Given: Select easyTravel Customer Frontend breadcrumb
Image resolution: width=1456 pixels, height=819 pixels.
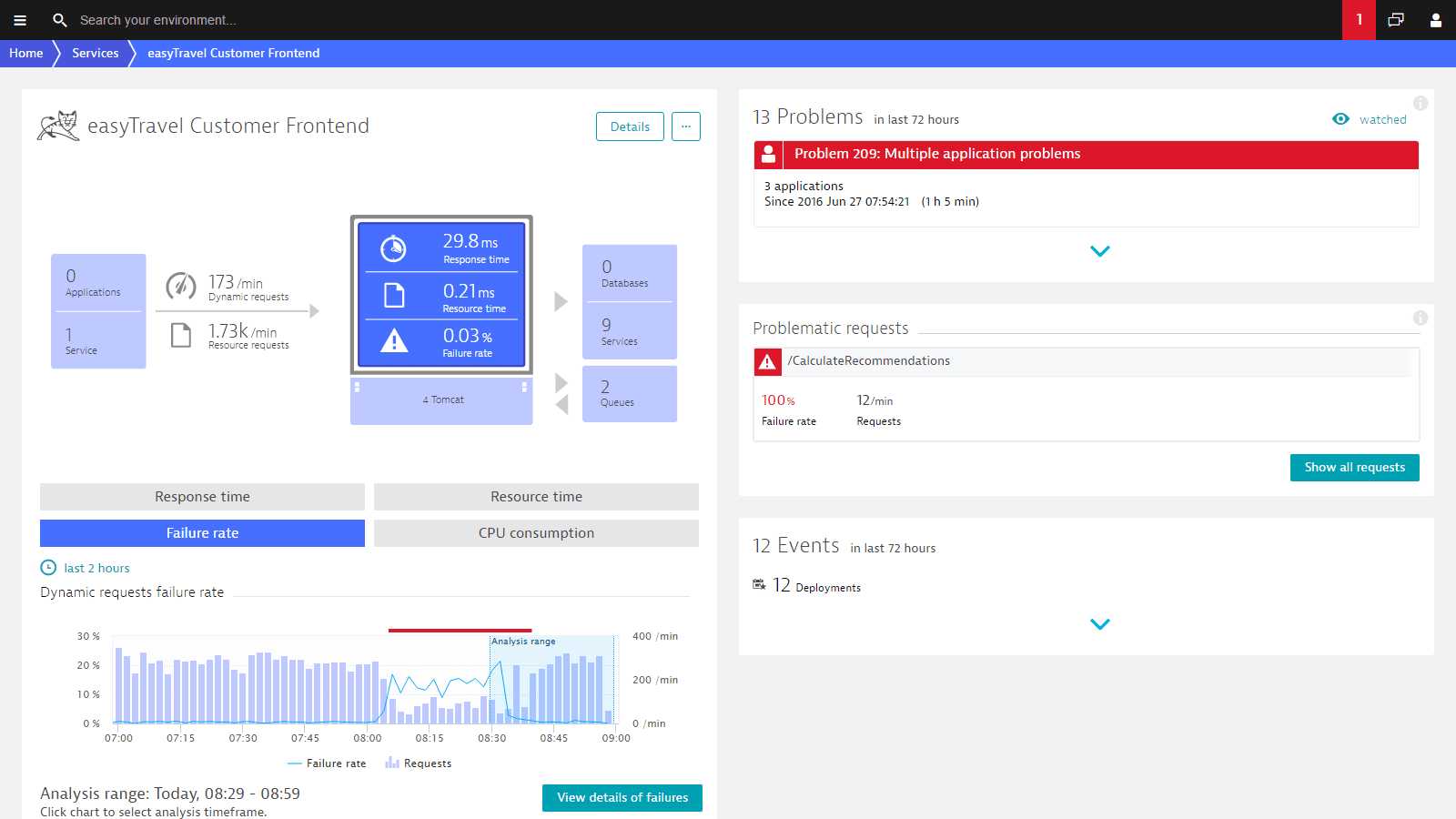Looking at the screenshot, I should pos(234,53).
